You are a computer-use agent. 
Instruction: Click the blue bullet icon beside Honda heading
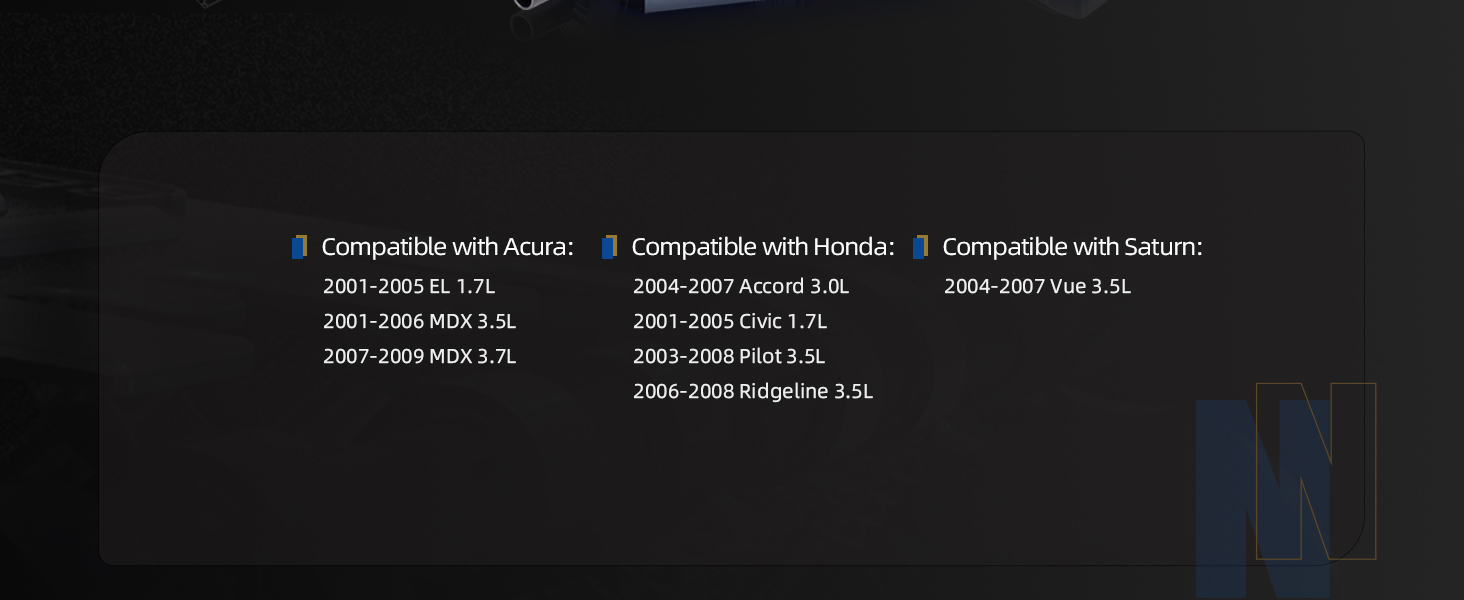609,247
